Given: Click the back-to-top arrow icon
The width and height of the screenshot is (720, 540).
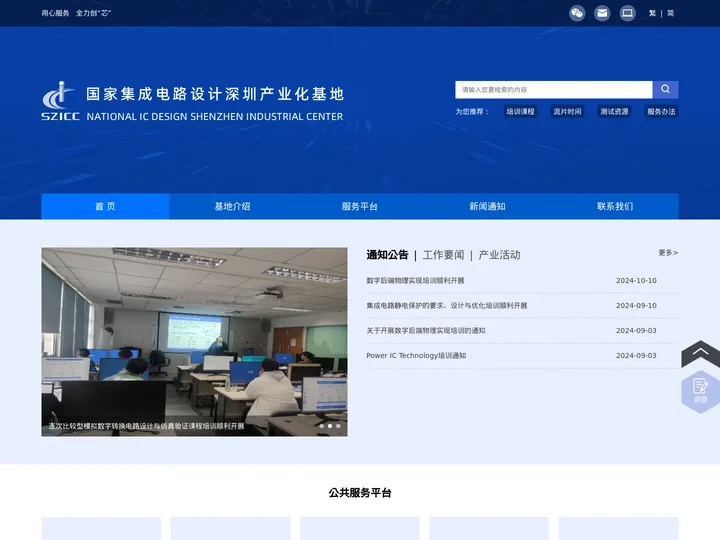Looking at the screenshot, I should [x=700, y=354].
